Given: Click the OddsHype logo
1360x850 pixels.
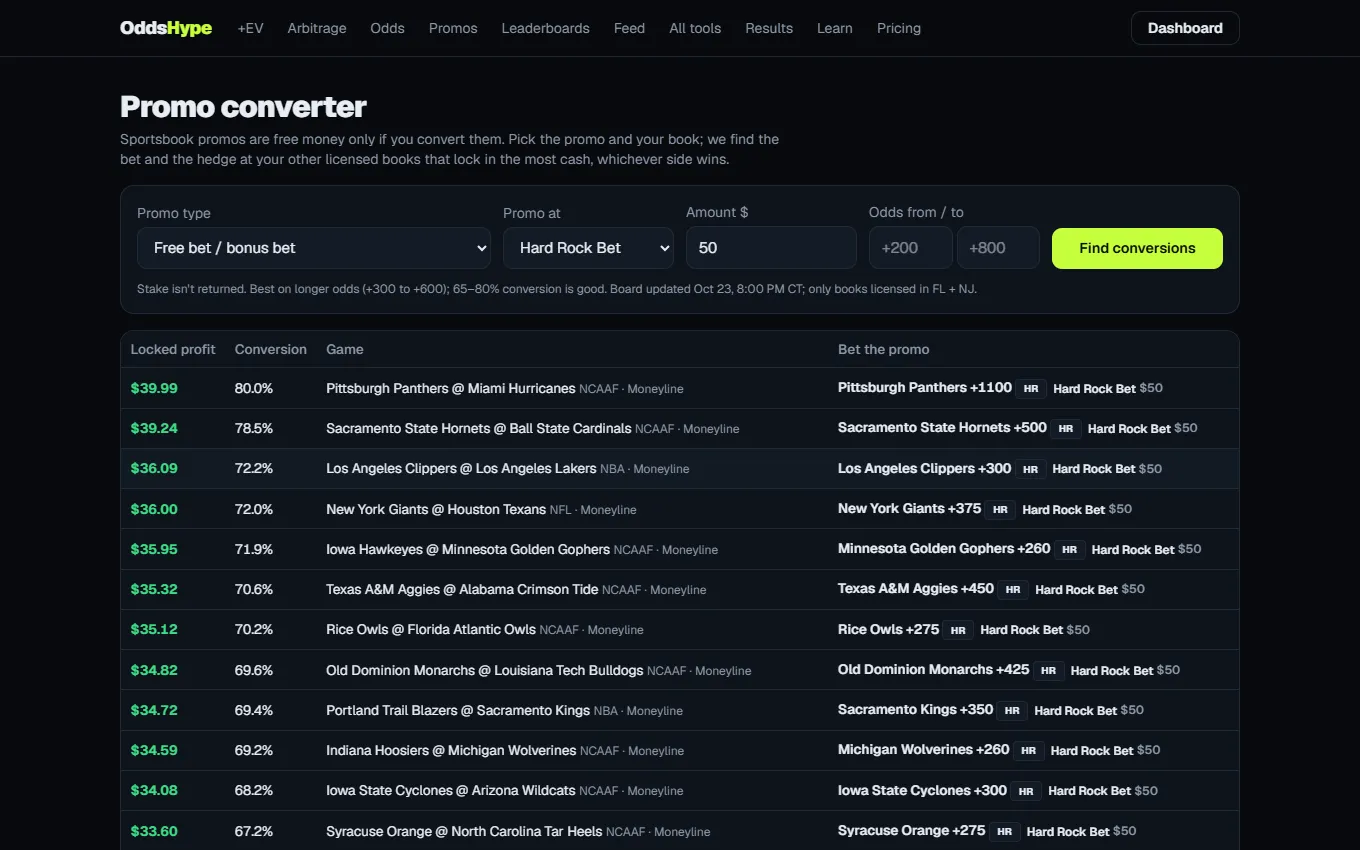Looking at the screenshot, I should point(166,28).
